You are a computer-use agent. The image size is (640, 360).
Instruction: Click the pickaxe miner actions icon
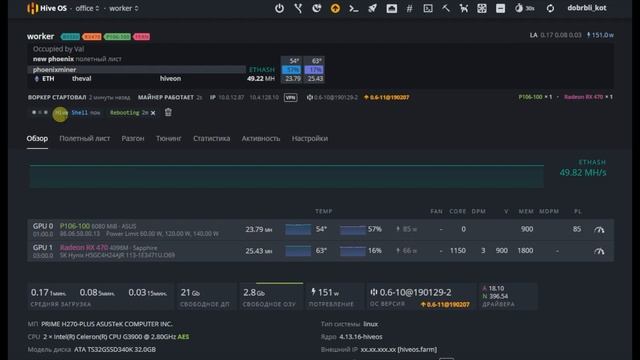[x=446, y=8]
